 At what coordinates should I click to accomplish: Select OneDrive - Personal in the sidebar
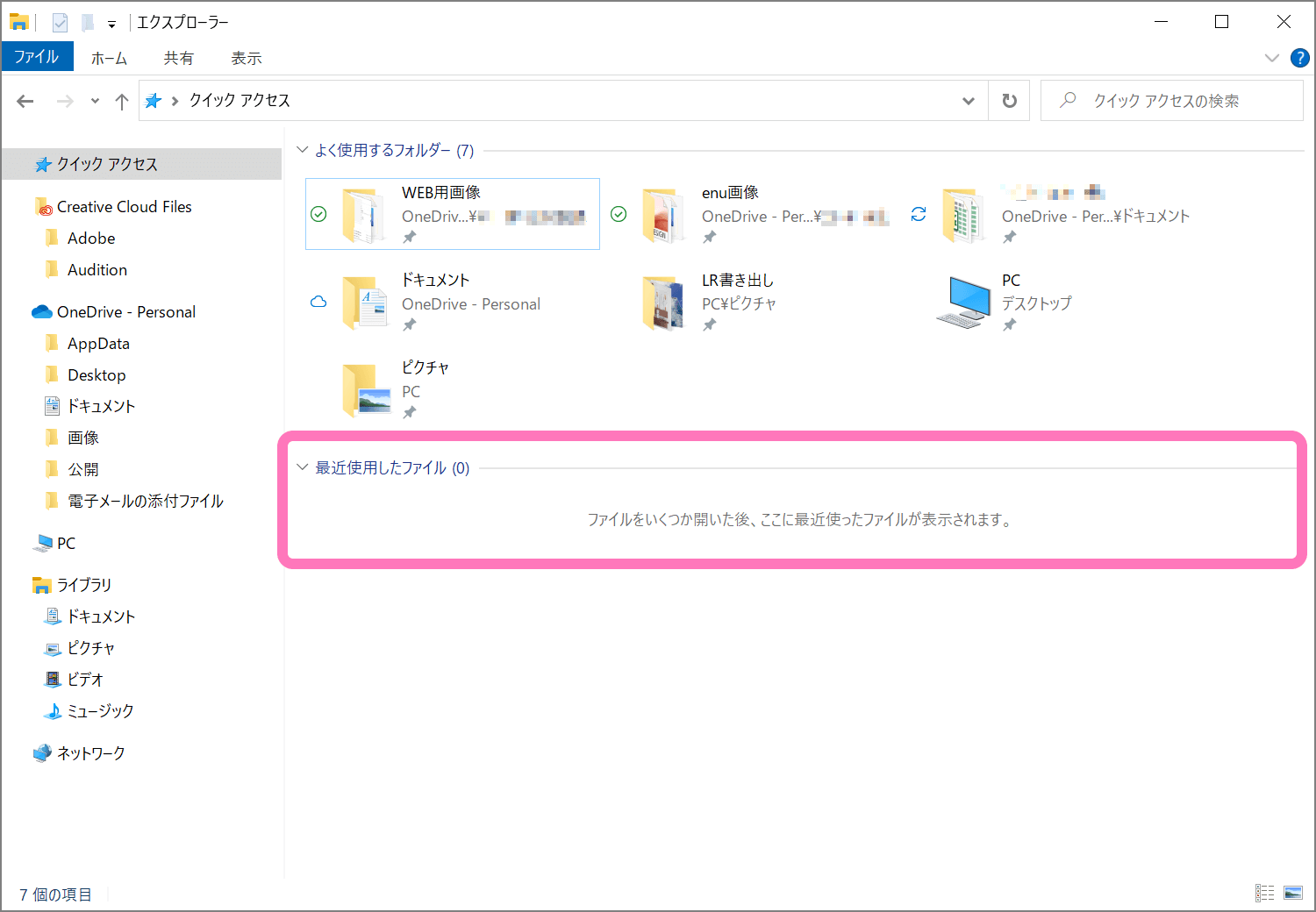pyautogui.click(x=125, y=311)
